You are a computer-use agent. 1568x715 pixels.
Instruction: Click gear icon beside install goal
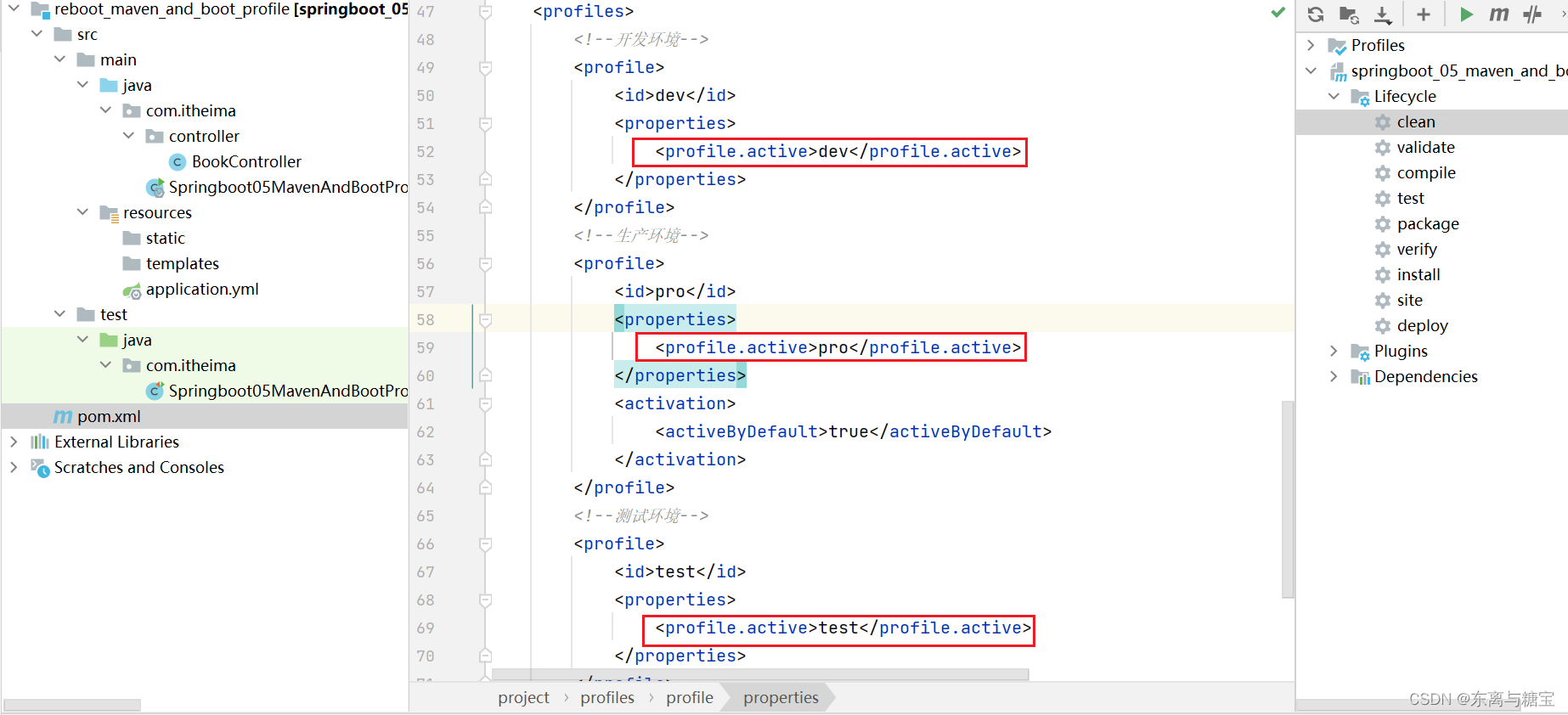point(1383,275)
